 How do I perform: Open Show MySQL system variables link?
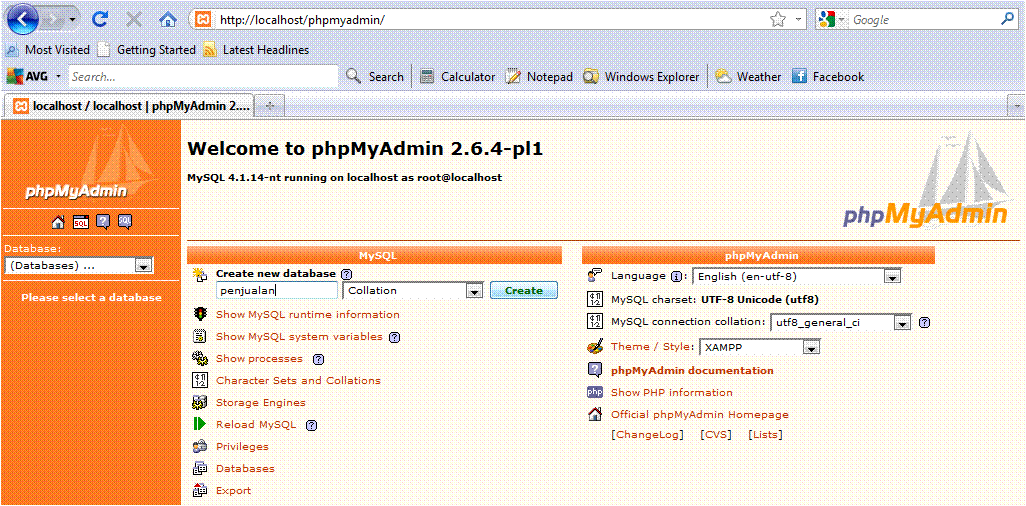pyautogui.click(x=299, y=337)
